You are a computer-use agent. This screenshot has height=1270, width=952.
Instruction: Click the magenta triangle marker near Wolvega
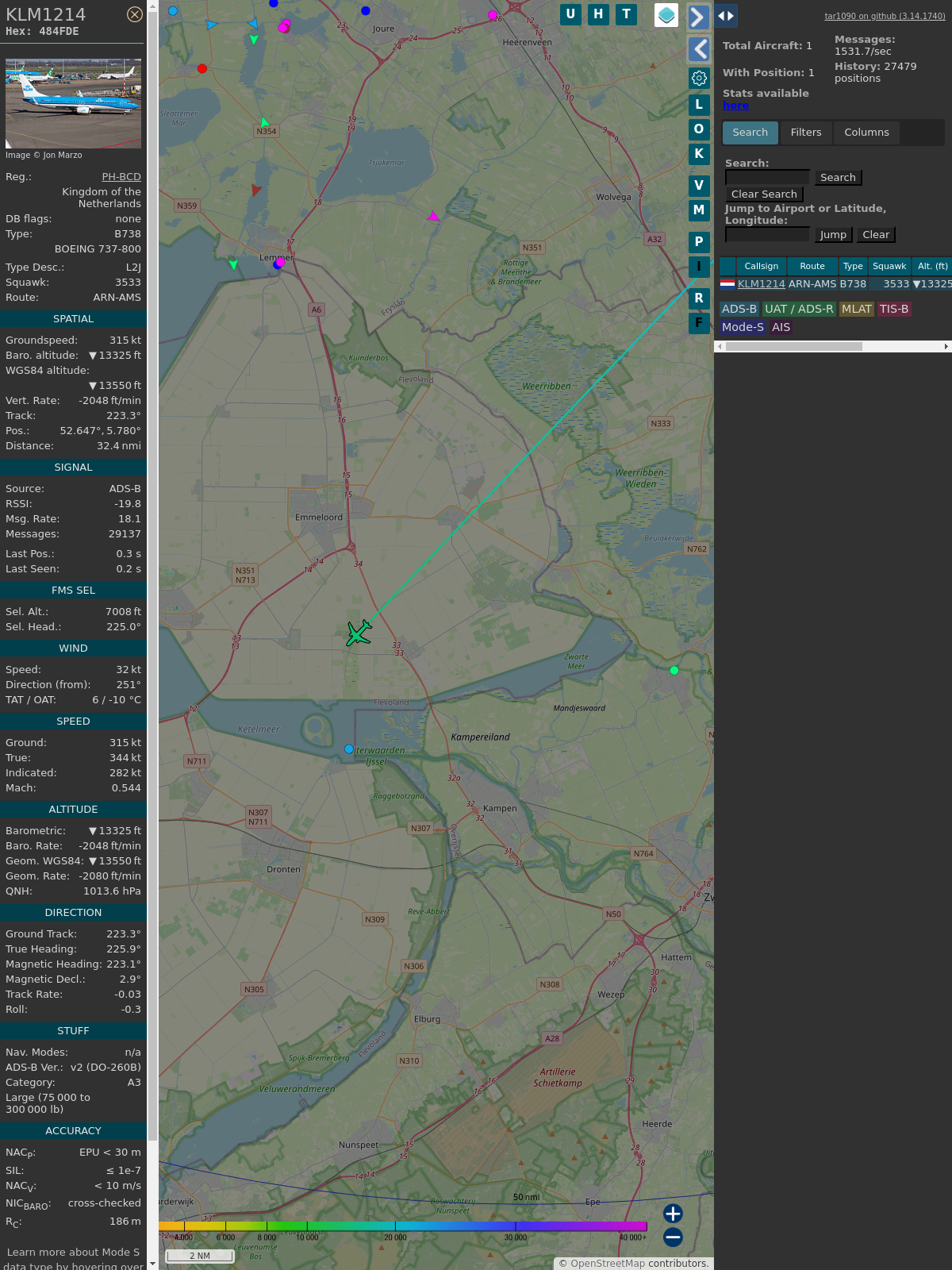click(433, 216)
